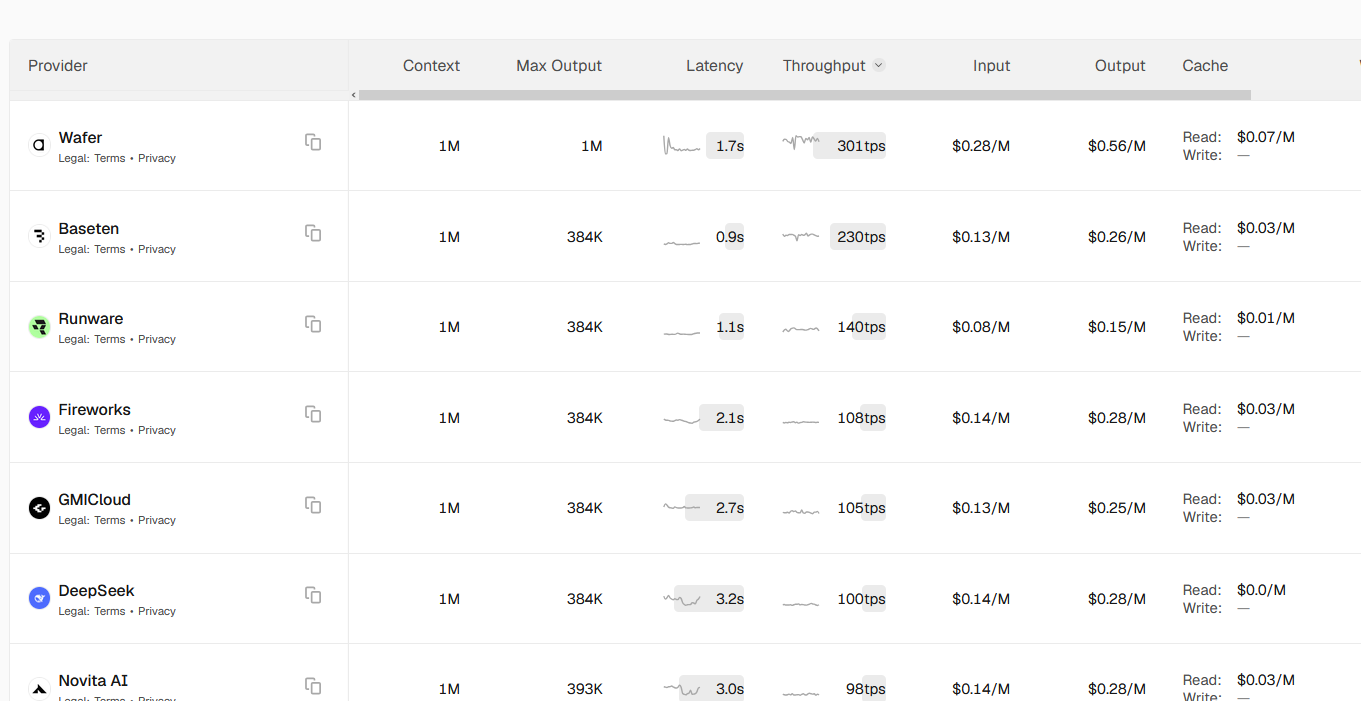View Baseten throughput sparkline chart
This screenshot has height=701, width=1361.
tap(801, 236)
